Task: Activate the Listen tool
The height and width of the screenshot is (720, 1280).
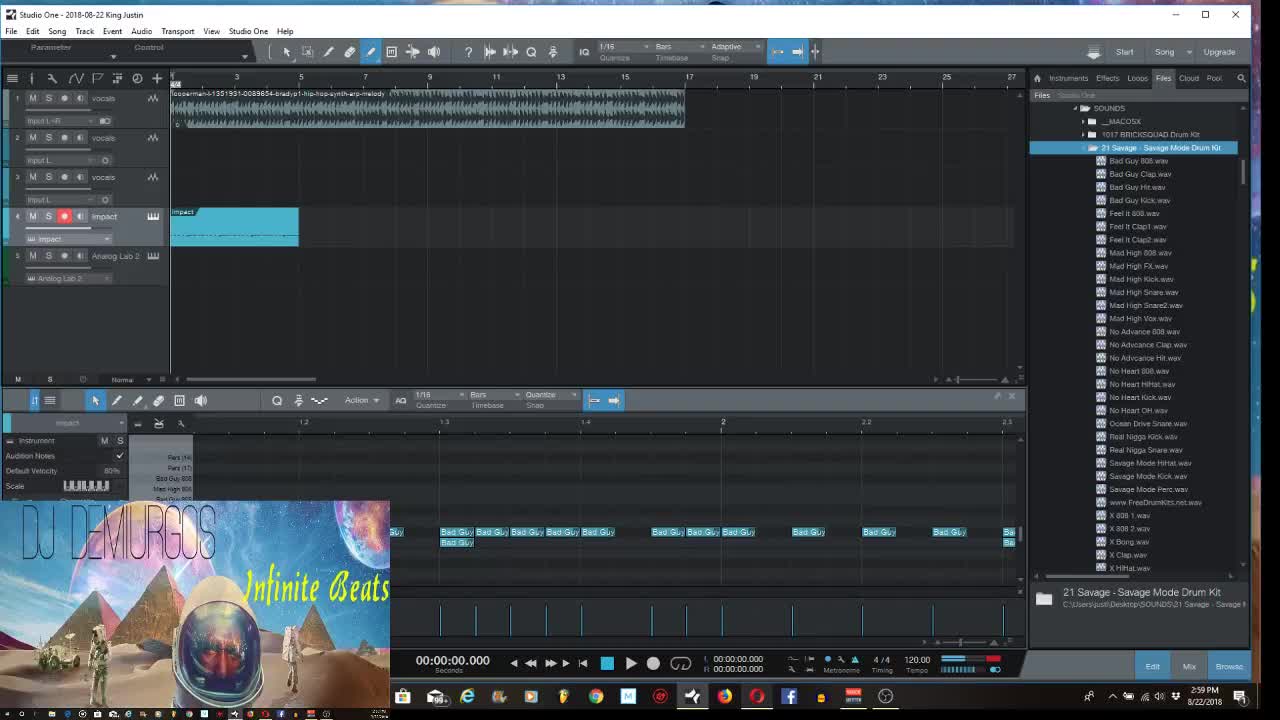Action: point(435,52)
